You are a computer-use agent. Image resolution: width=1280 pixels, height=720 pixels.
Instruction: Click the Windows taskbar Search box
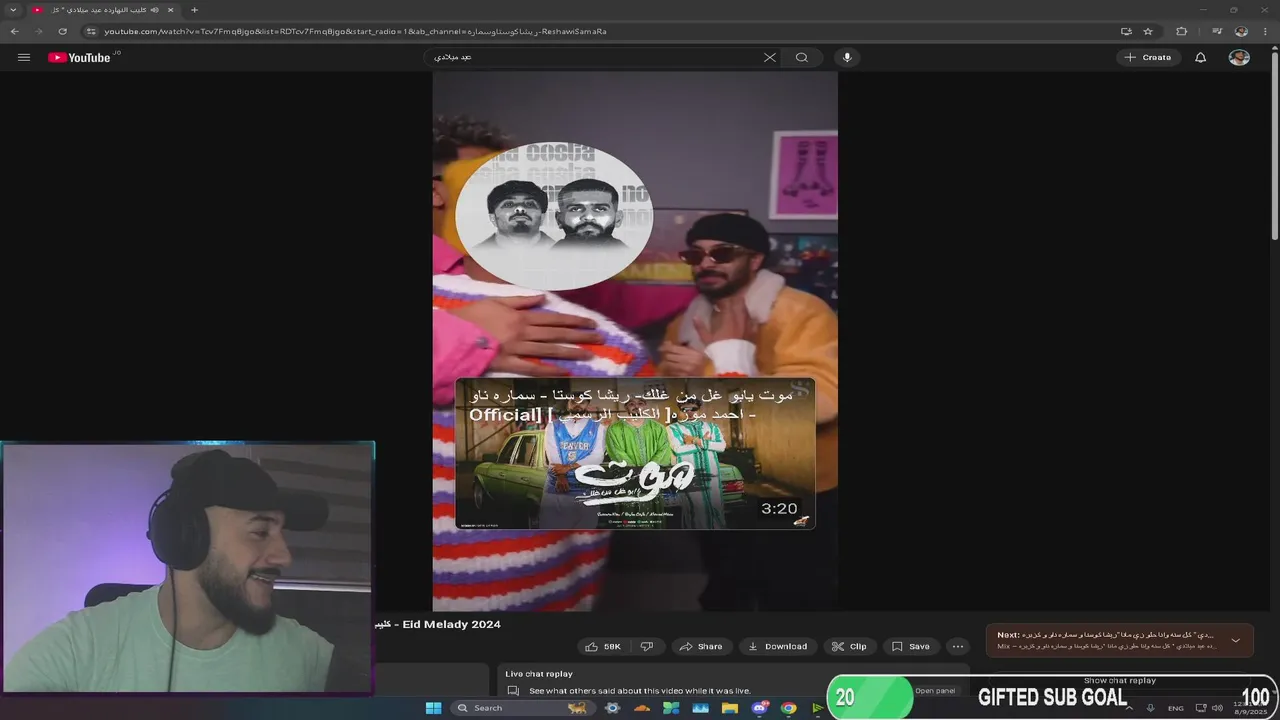520,708
